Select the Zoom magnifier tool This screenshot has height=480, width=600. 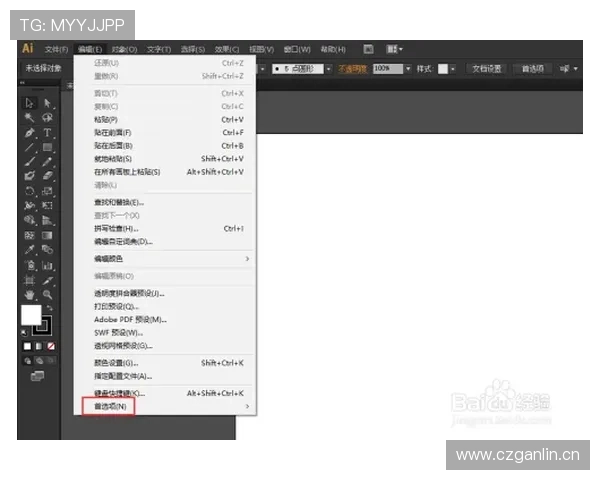47,295
